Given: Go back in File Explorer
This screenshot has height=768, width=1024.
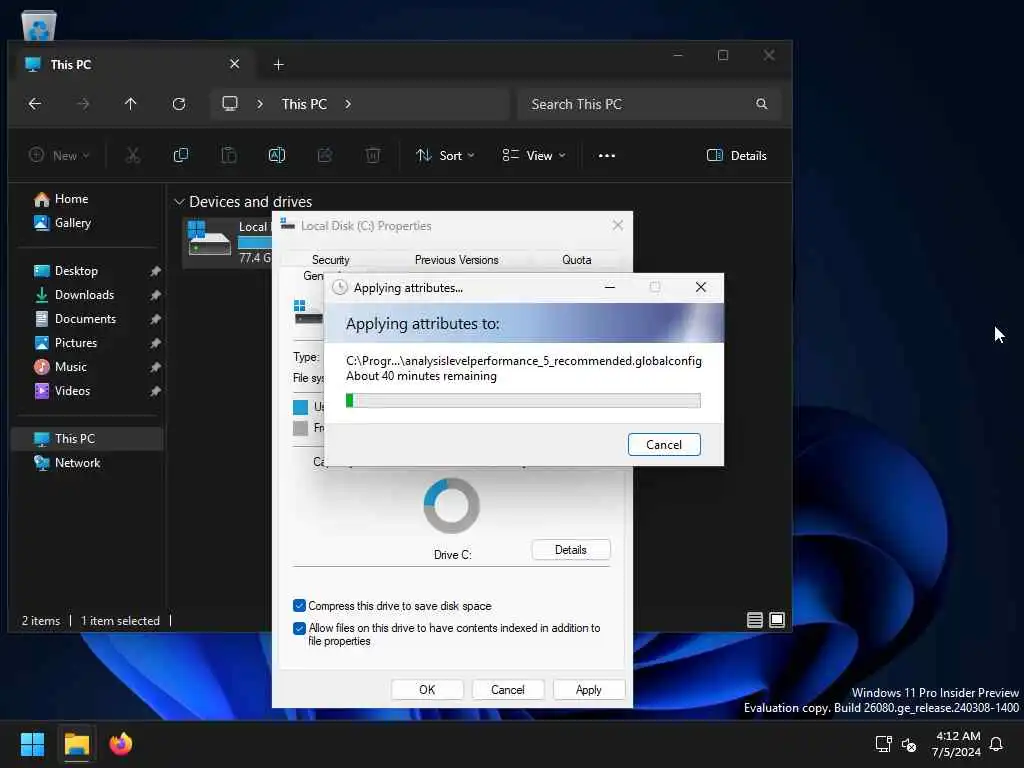Looking at the screenshot, I should 35,104.
